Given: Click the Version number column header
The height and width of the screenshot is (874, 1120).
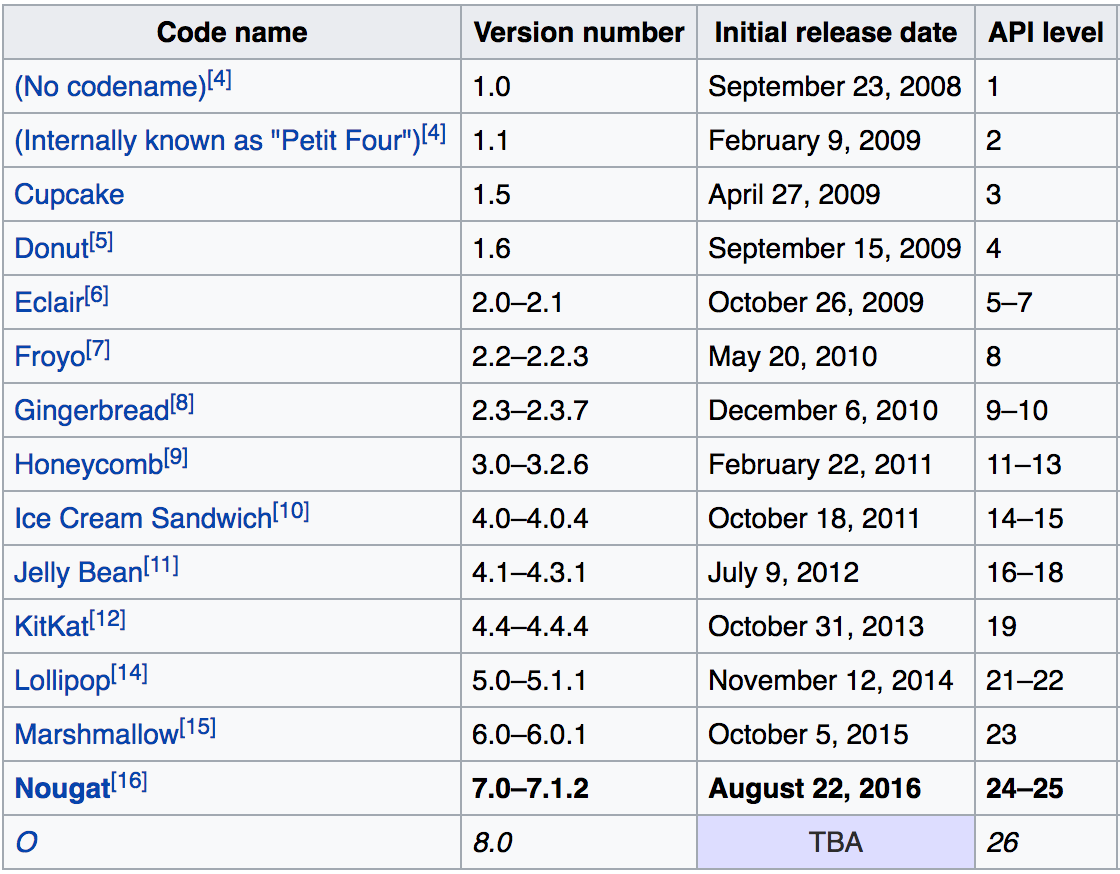Looking at the screenshot, I should (x=579, y=33).
